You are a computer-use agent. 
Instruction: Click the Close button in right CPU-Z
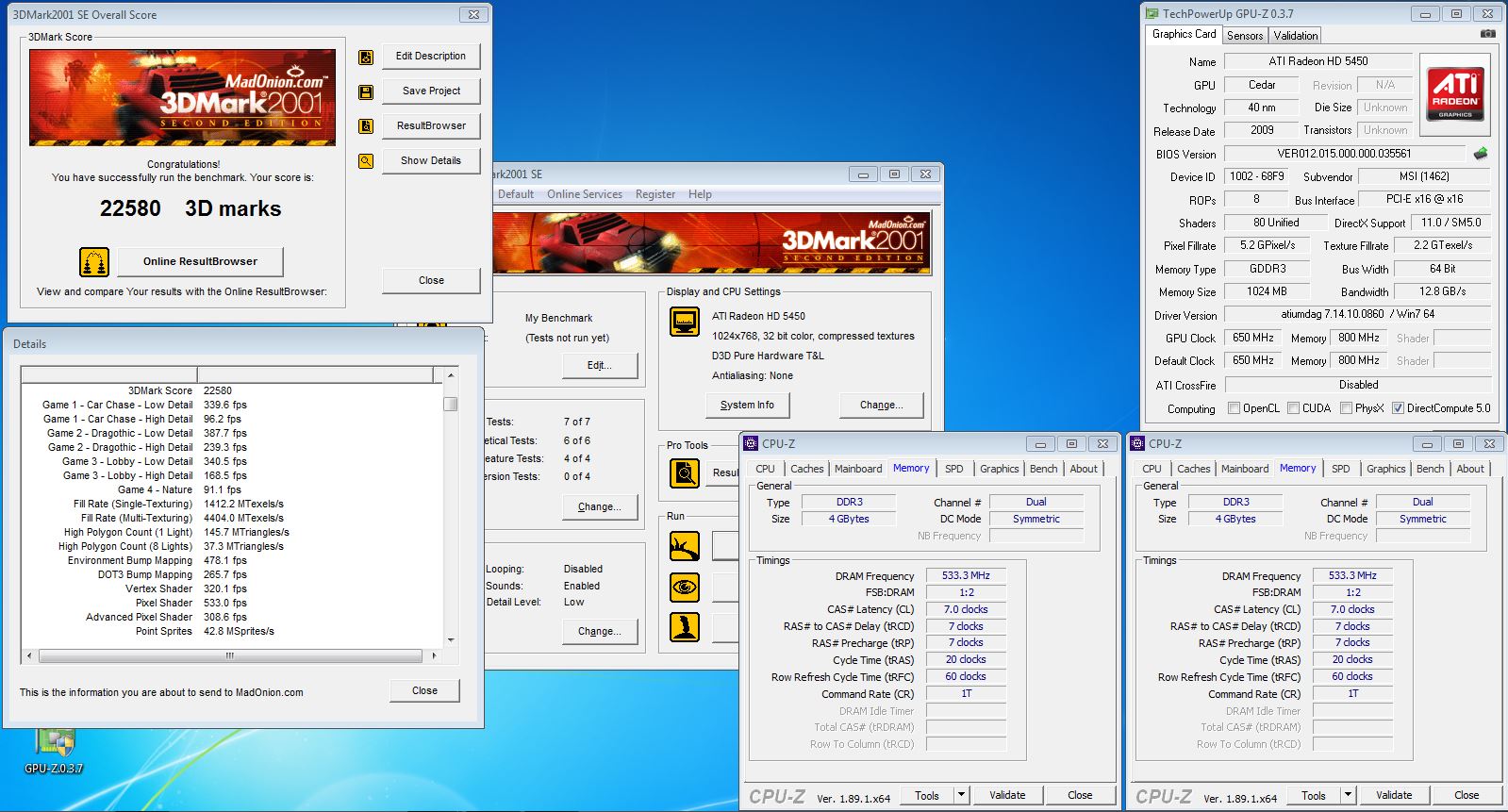click(1467, 795)
